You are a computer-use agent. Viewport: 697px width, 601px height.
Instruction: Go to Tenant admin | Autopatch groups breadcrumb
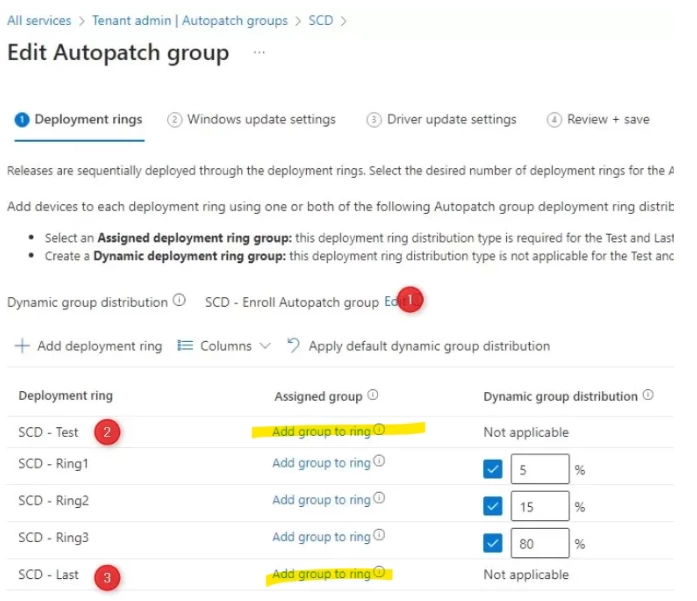click(190, 20)
